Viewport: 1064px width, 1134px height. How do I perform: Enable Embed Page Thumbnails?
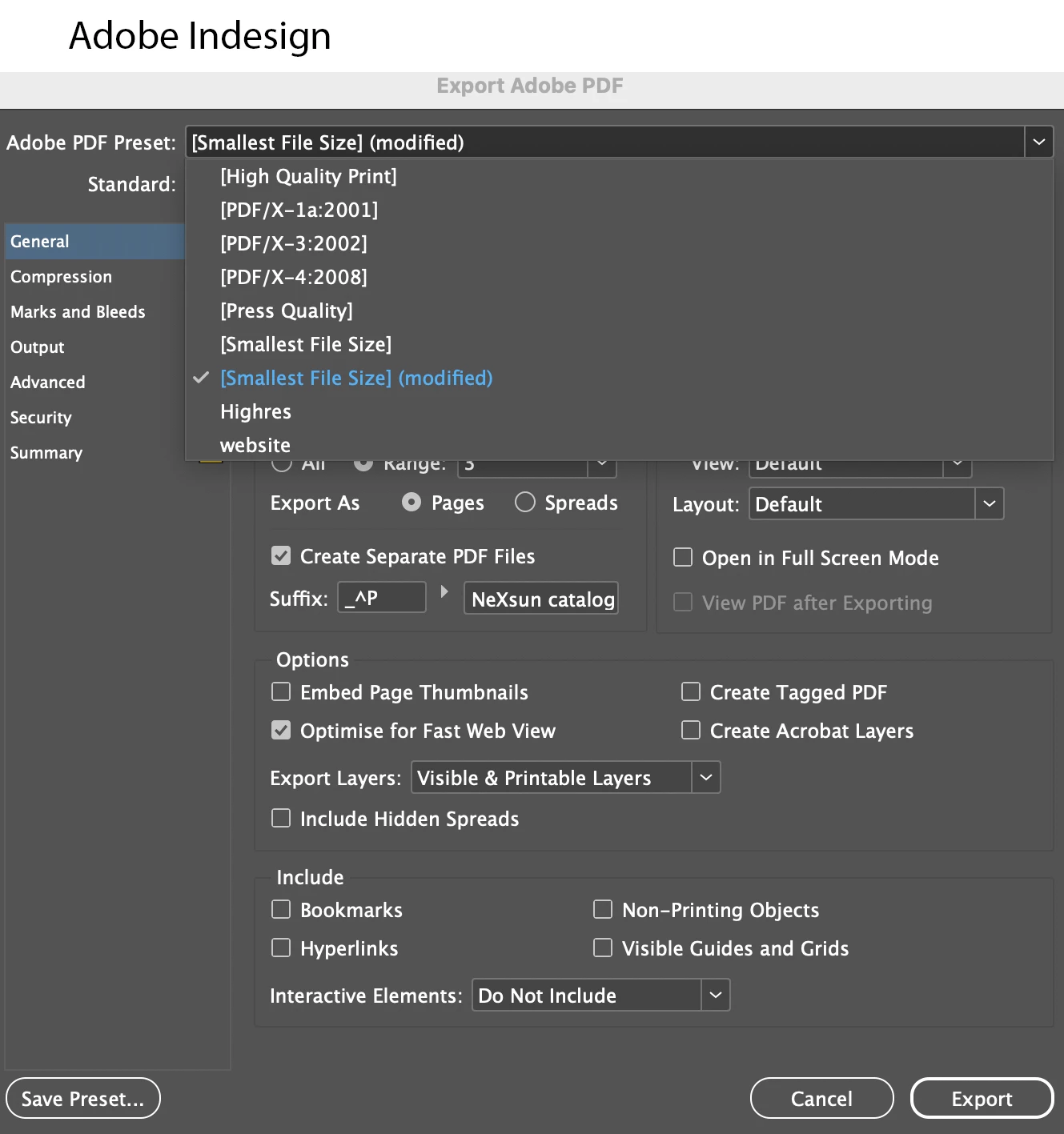[281, 691]
